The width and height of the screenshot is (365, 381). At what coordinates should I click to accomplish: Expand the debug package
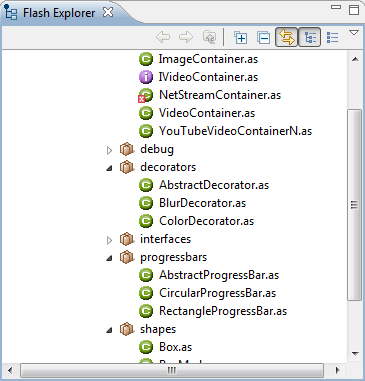click(x=109, y=150)
